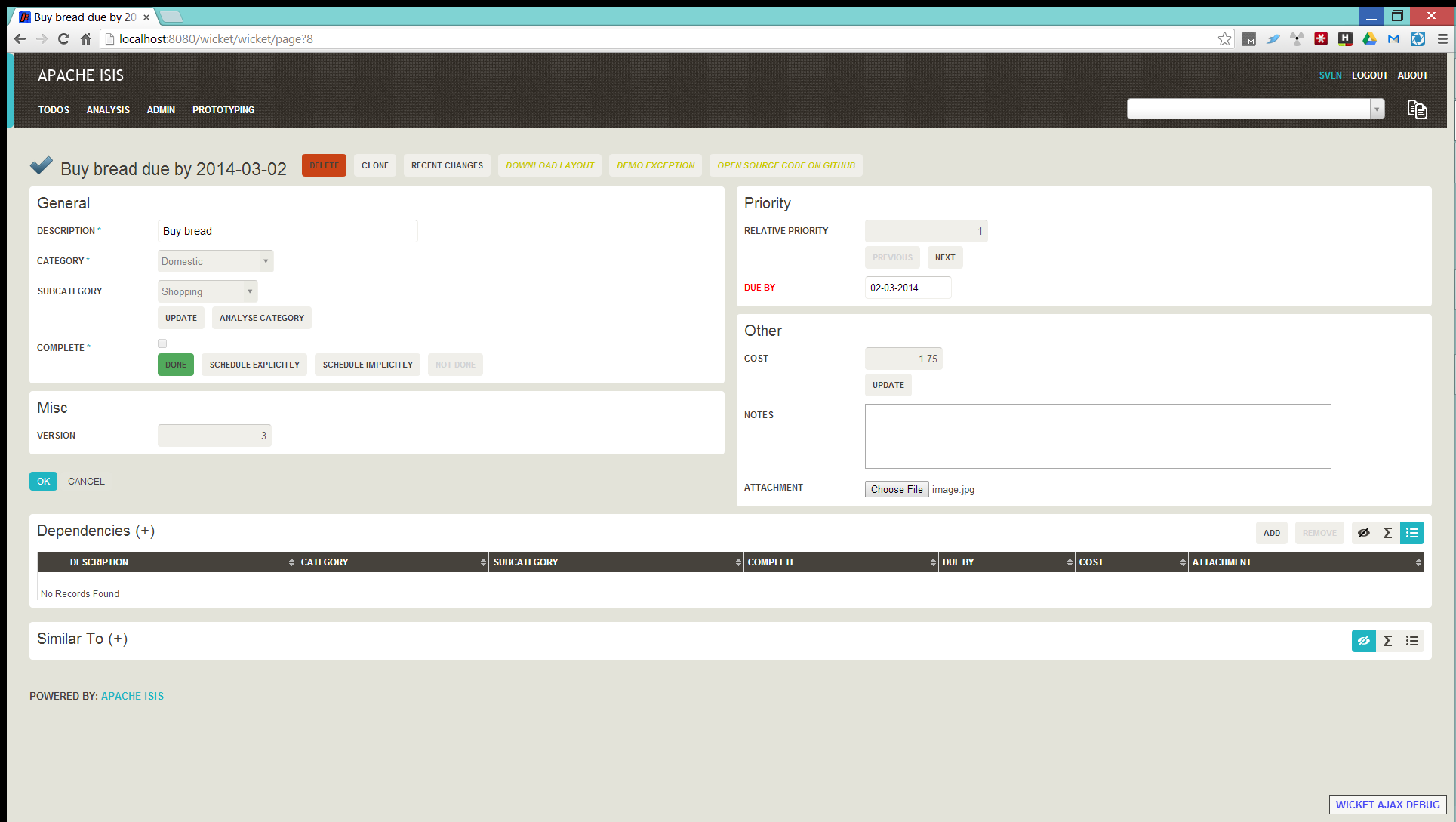Click the bookmarks clipboard icon in the header
Image resolution: width=1456 pixels, height=822 pixels.
1417,109
